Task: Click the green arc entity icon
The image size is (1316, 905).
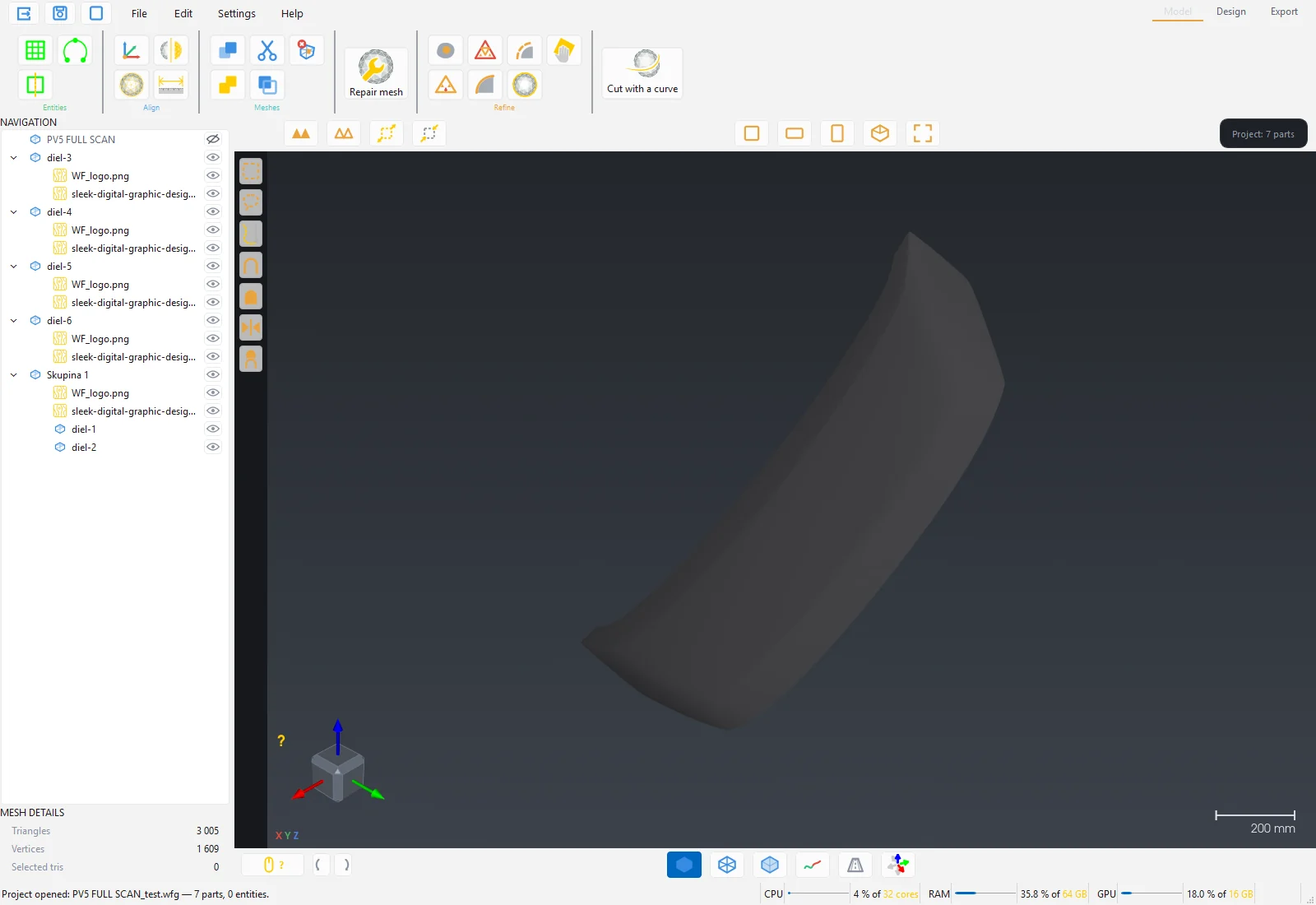Action: tap(75, 50)
